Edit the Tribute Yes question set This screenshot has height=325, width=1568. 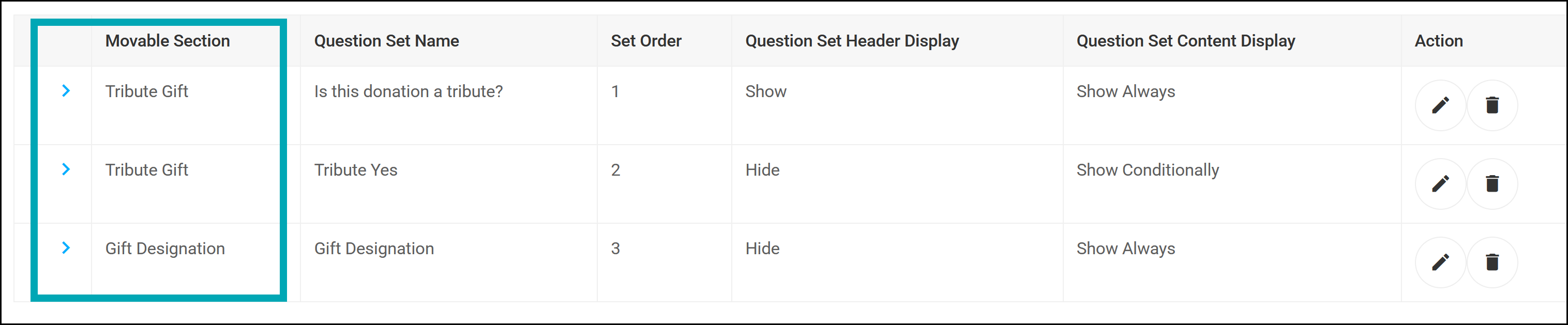click(1440, 184)
